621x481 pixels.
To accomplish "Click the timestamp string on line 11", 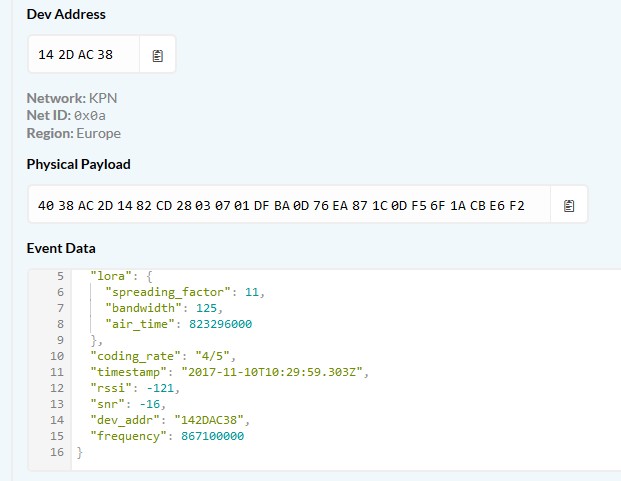I will pos(272,372).
